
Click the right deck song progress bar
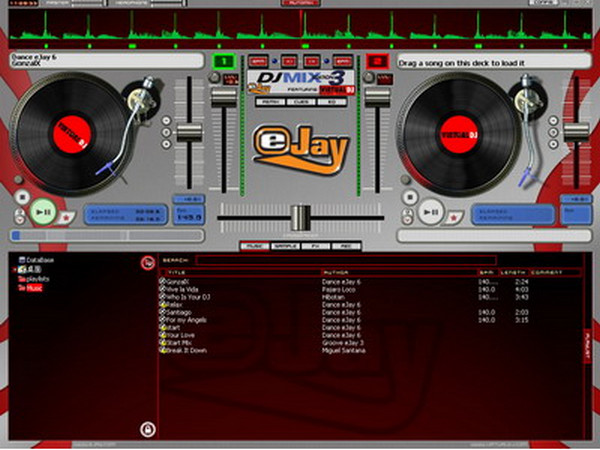(494, 236)
